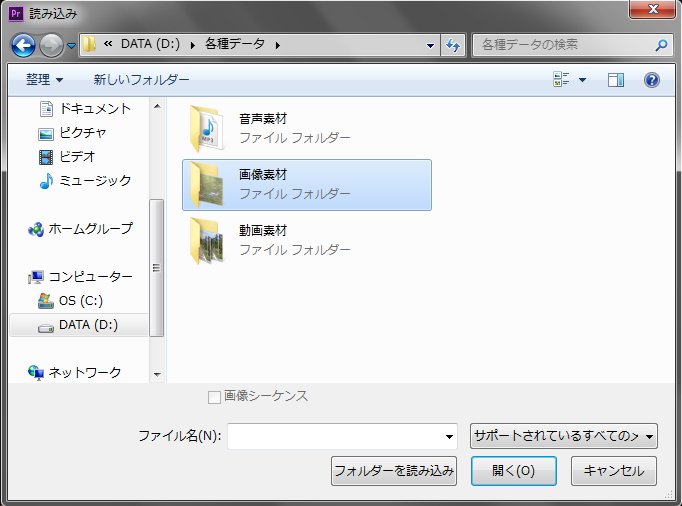682x506 pixels.
Task: Click the ピクチャ picture icon
Action: coord(46,134)
